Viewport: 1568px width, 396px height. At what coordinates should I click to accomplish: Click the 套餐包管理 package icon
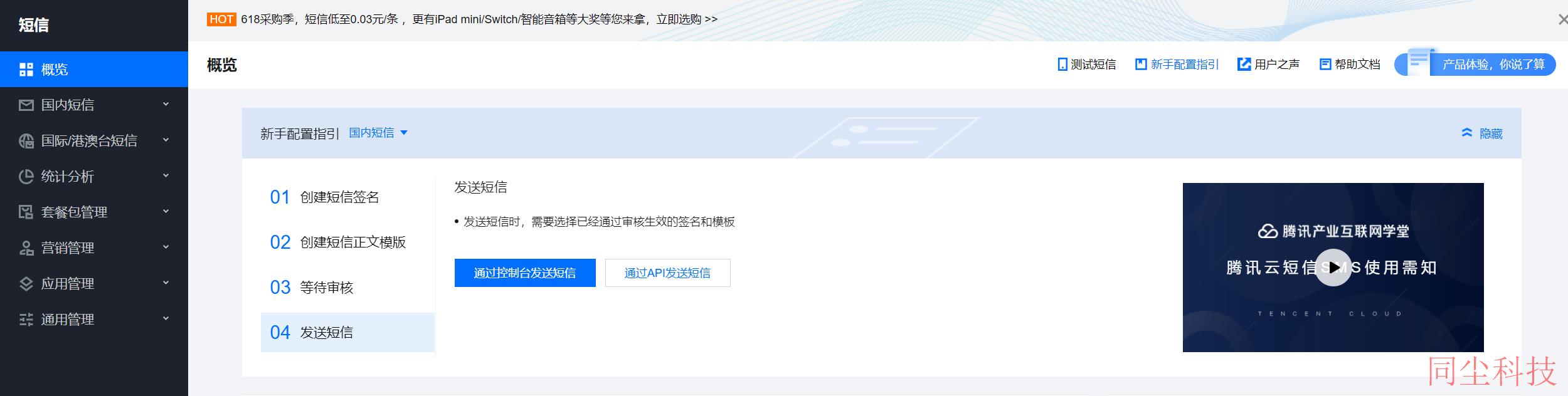tap(26, 212)
